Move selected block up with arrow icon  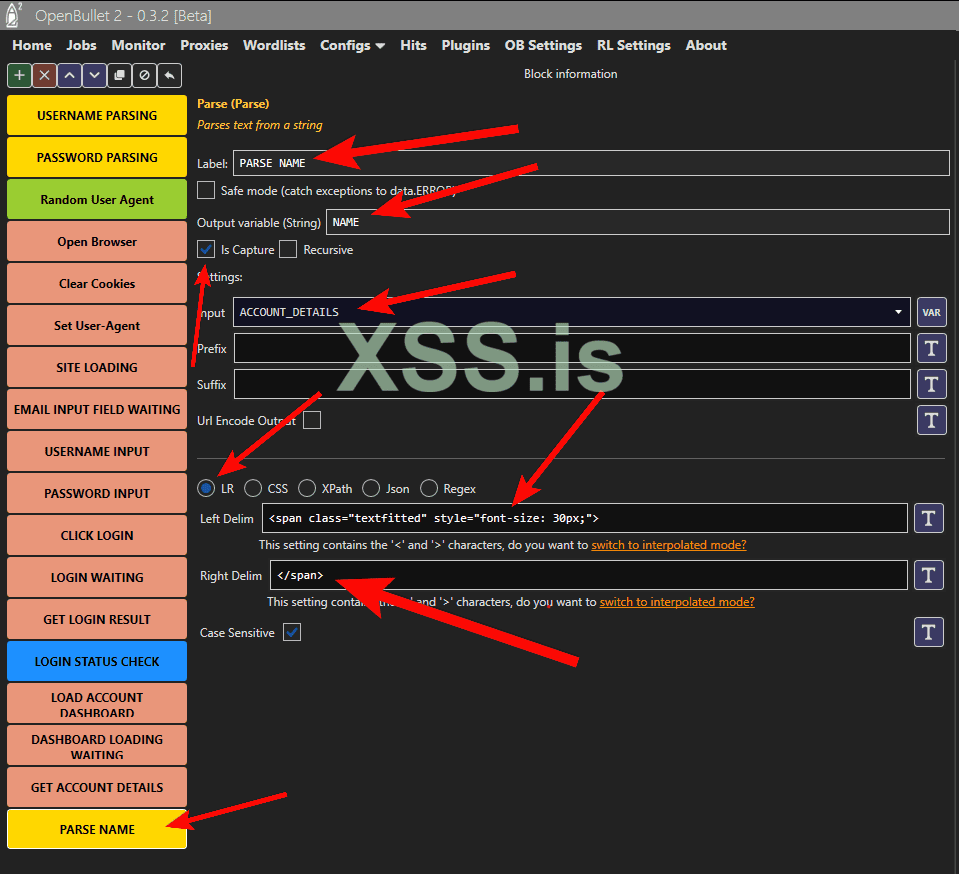(x=70, y=75)
